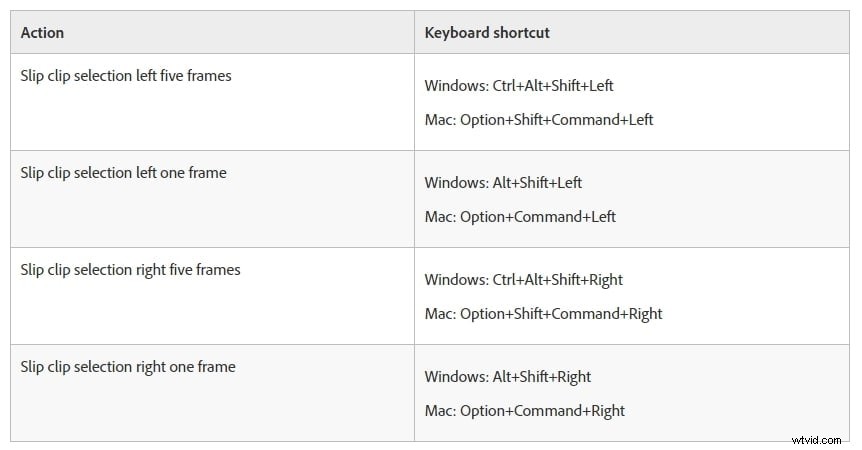Click the Alt+Shift+Right key combination
Screen dimensions: 862x450
point(542,377)
